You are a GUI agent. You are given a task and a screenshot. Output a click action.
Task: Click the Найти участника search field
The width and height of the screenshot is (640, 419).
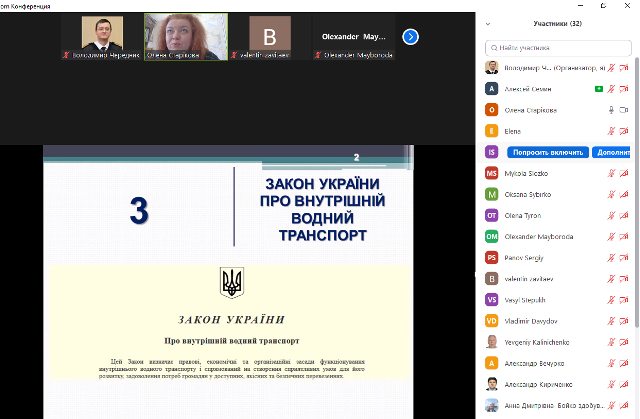coord(558,47)
